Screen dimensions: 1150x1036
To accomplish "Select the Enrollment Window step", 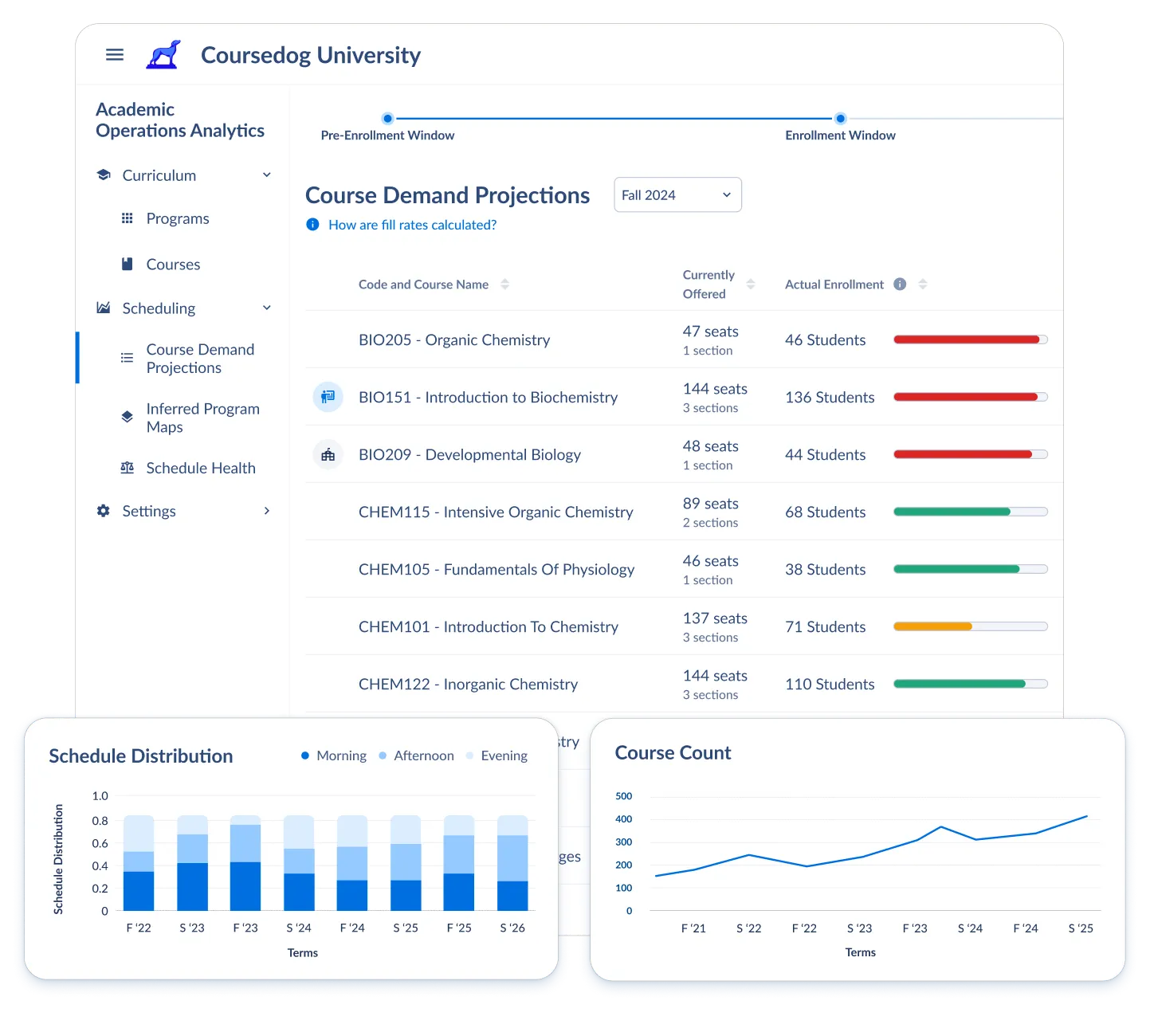I will (840, 118).
